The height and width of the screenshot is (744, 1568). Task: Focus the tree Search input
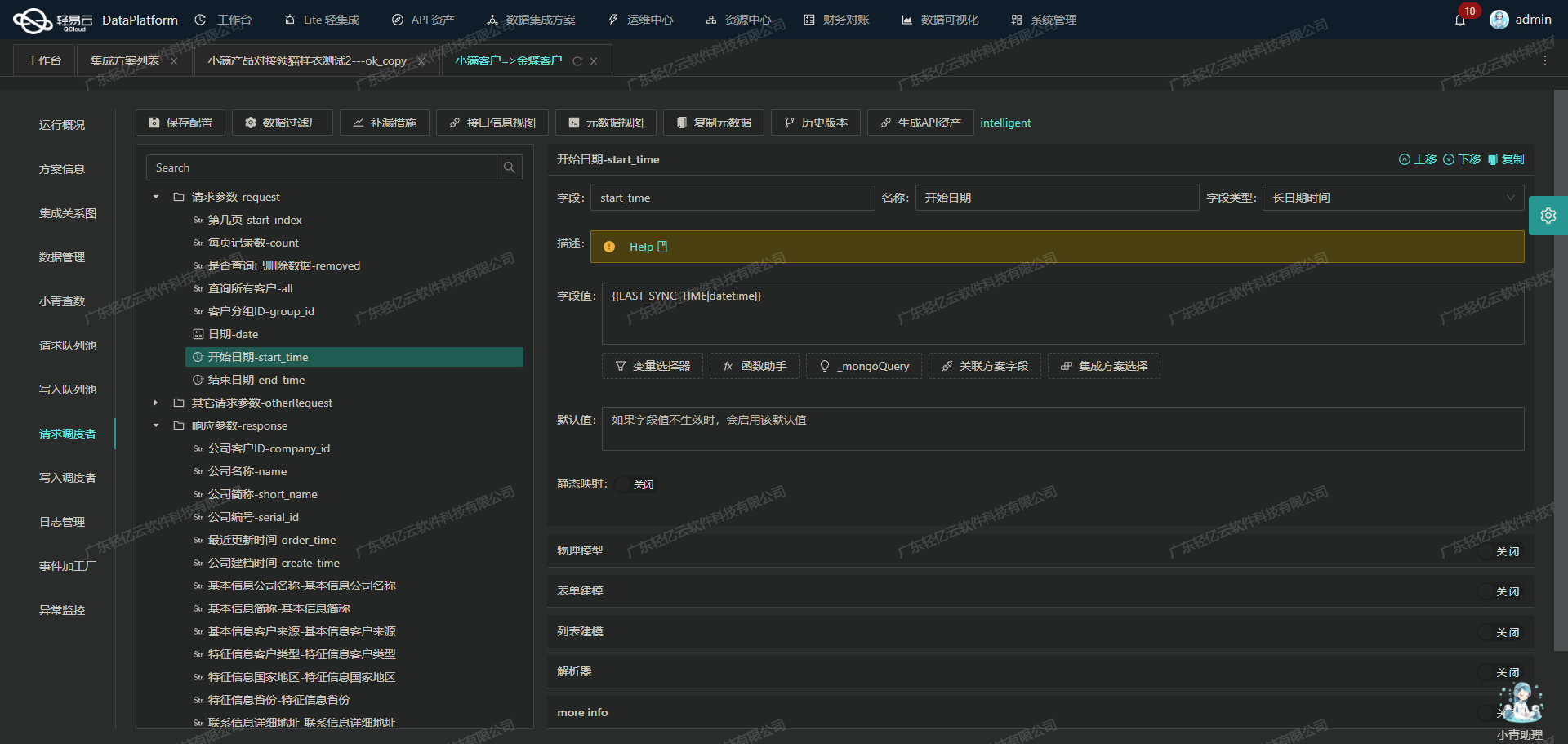point(322,167)
